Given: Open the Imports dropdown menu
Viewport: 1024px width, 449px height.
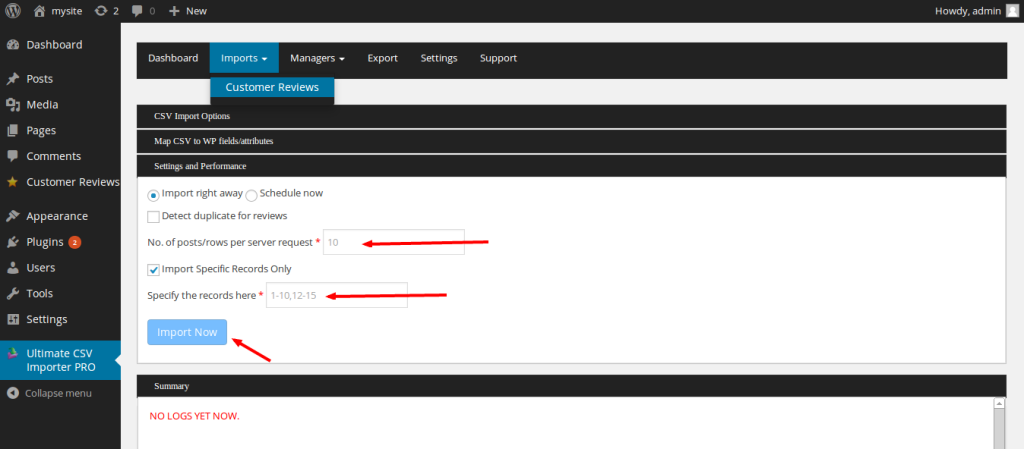Looking at the screenshot, I should pos(244,58).
